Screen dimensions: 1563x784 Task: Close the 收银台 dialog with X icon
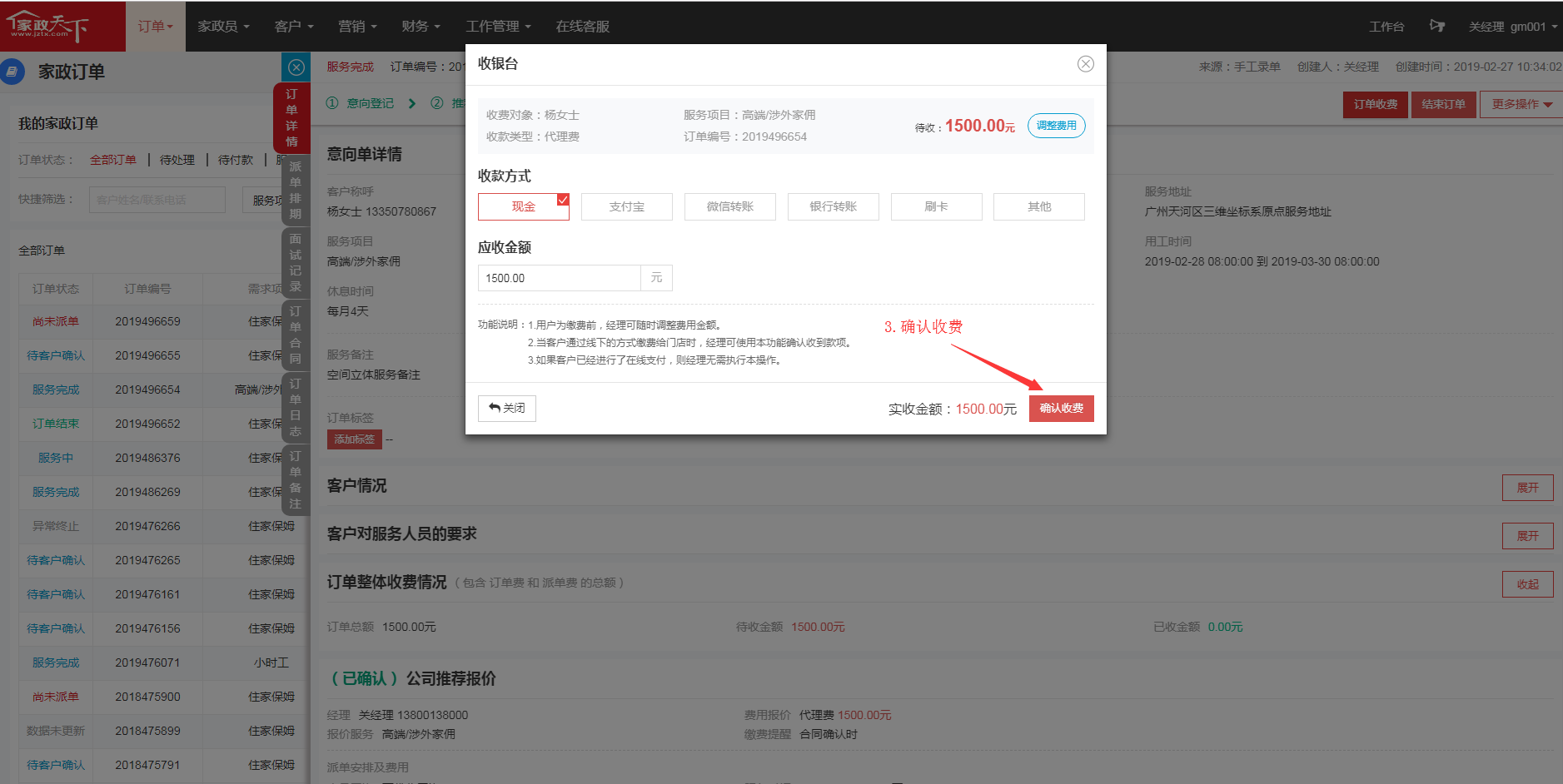click(1085, 64)
